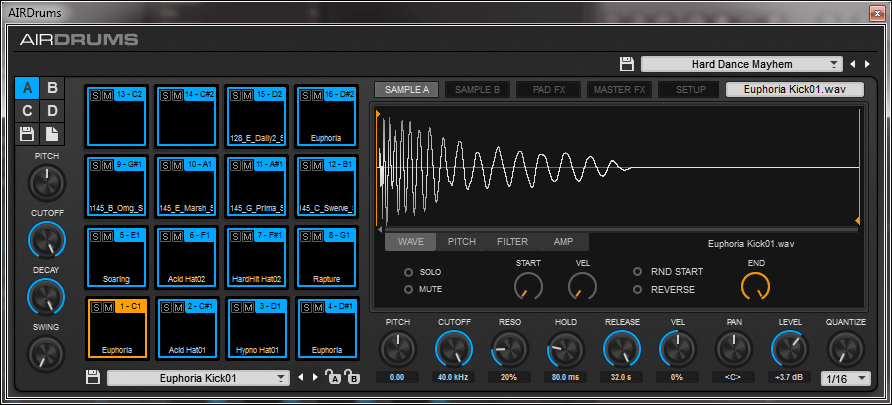
Task: Trigger the Rapture pad
Action: pos(327,259)
